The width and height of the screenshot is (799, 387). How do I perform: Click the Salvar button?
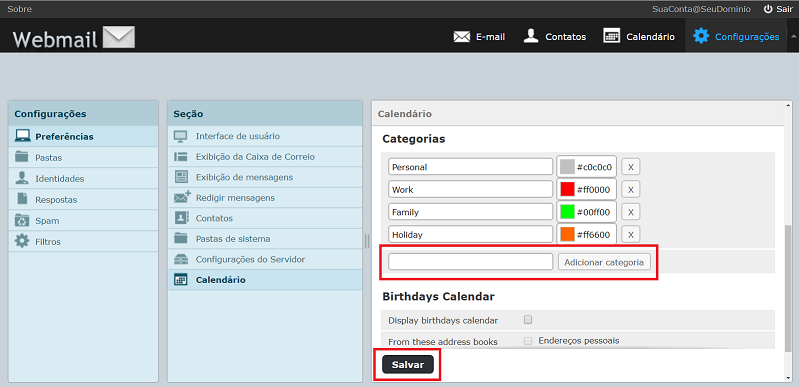pos(408,365)
